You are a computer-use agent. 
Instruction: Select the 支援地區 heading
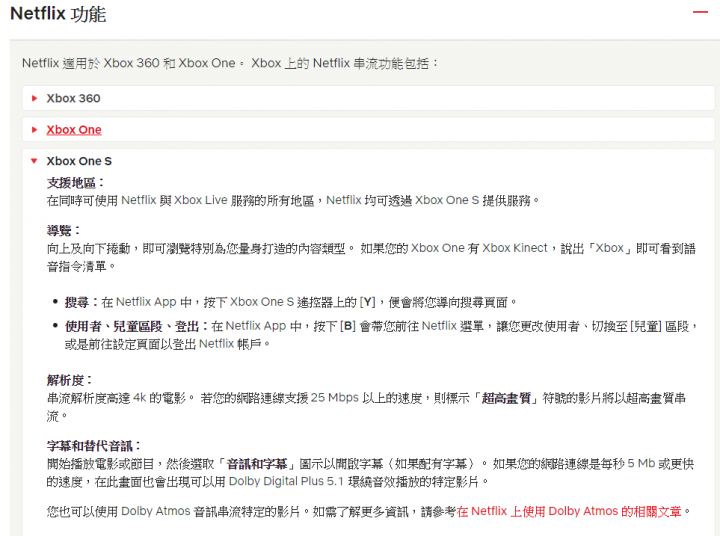tap(75, 183)
